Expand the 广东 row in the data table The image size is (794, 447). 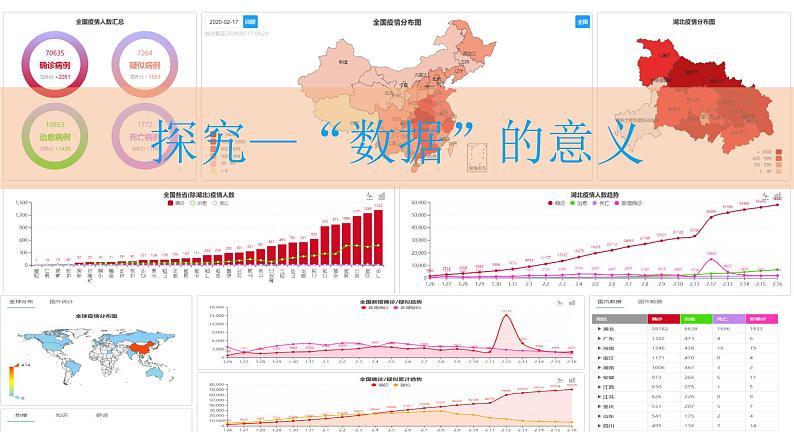600,339
